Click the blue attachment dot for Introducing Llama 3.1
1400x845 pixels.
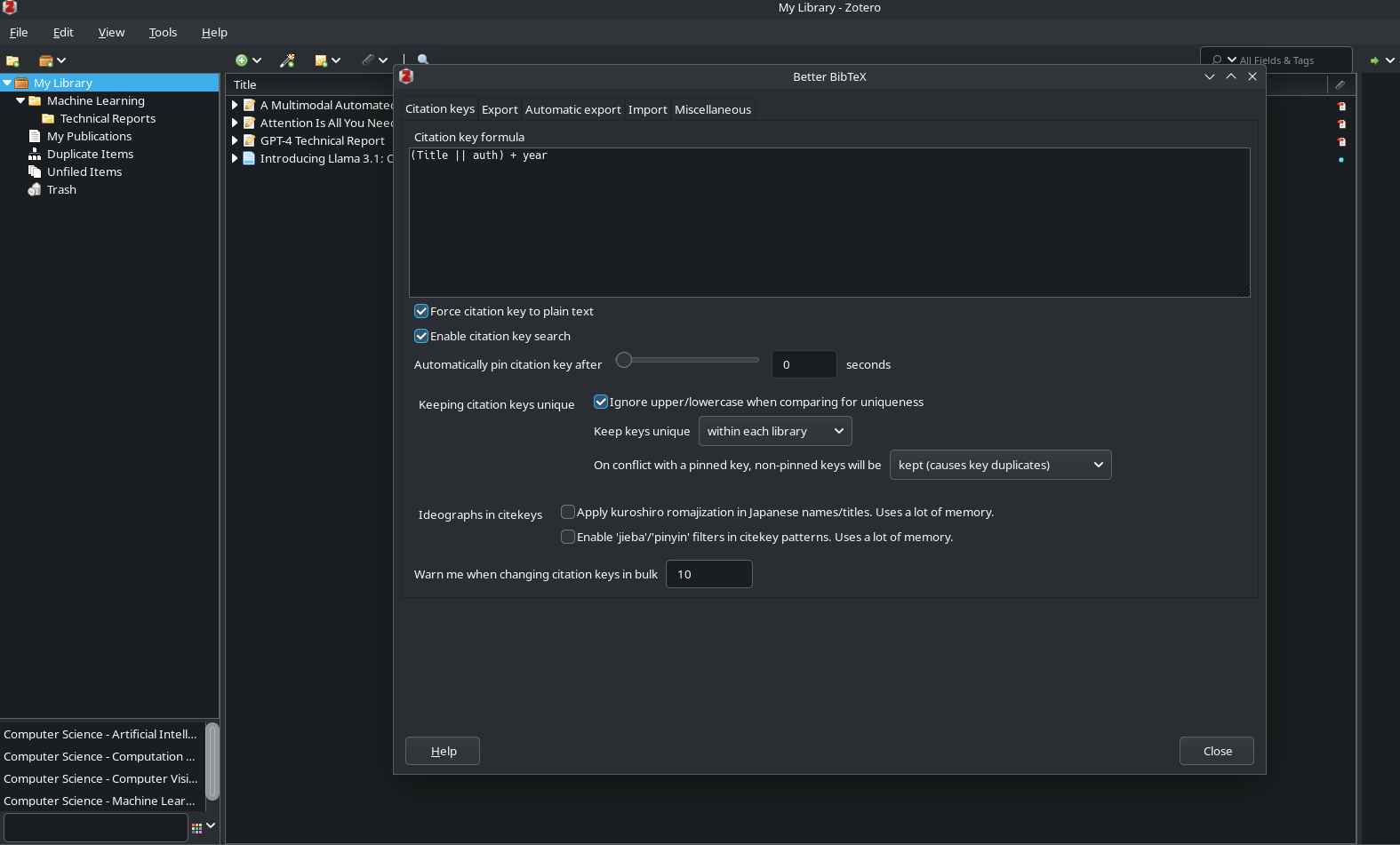click(1340, 160)
